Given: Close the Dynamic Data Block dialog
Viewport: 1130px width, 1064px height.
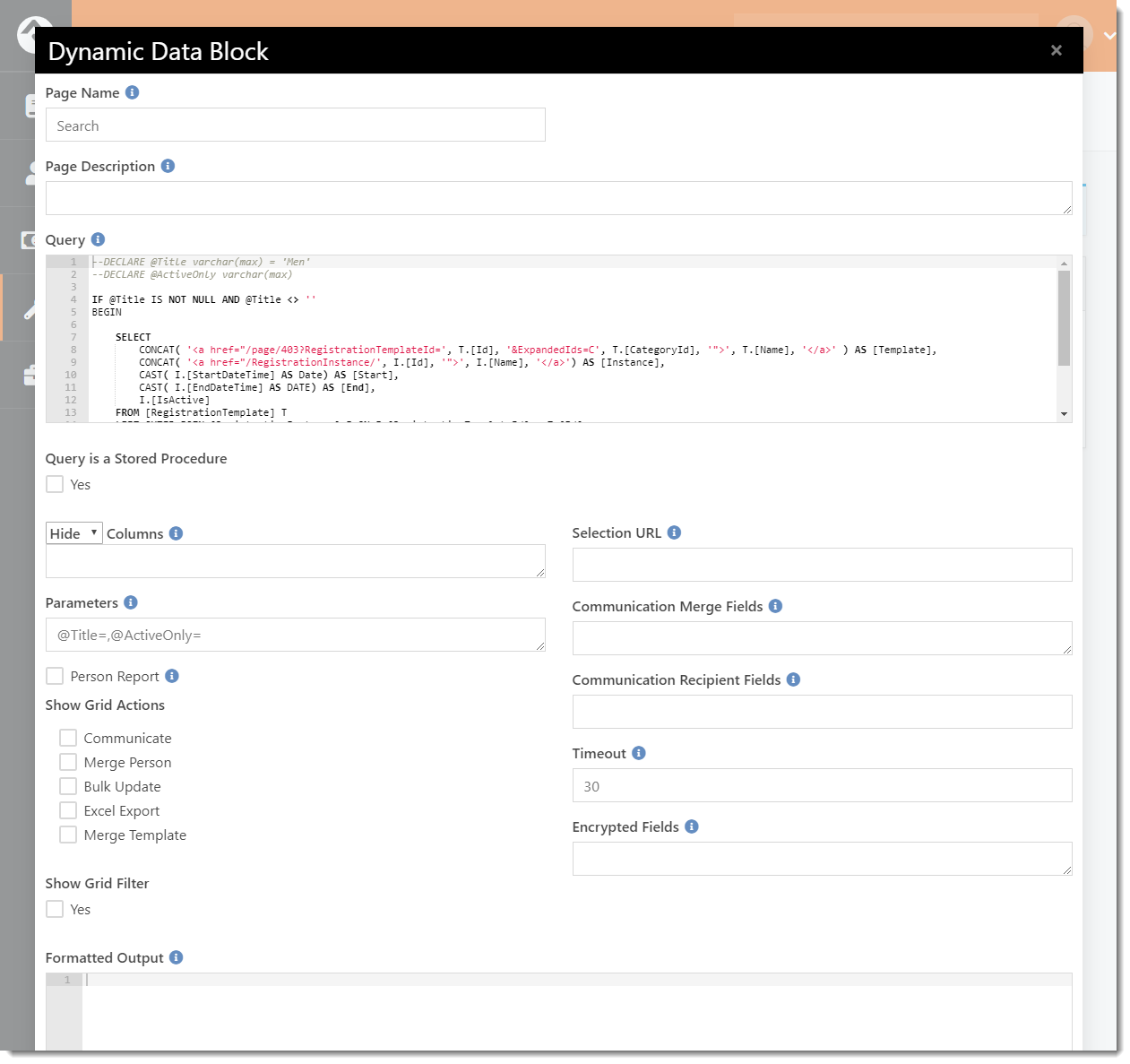Looking at the screenshot, I should click(1057, 50).
